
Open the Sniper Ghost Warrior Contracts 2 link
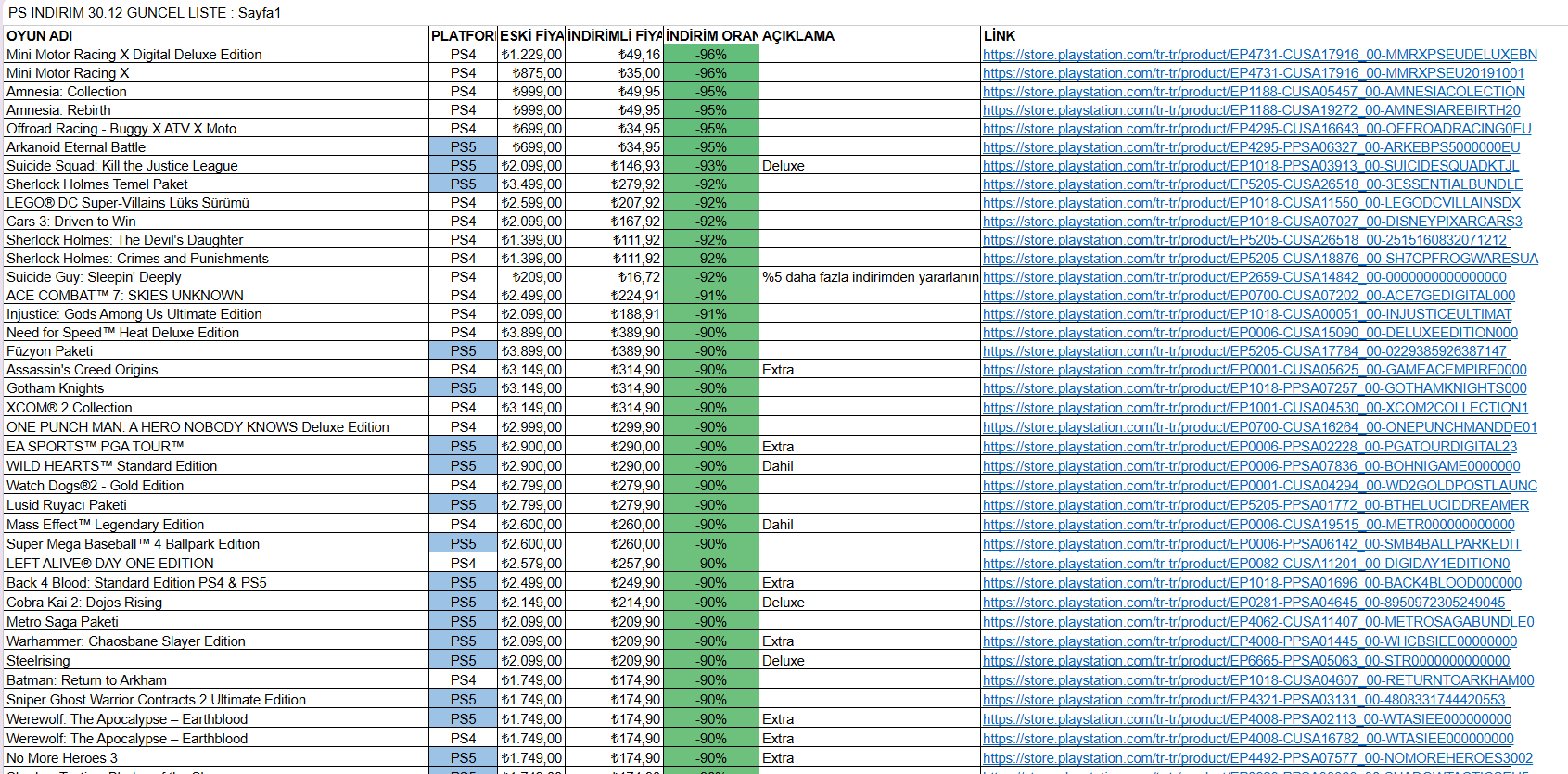pyautogui.click(x=1244, y=700)
